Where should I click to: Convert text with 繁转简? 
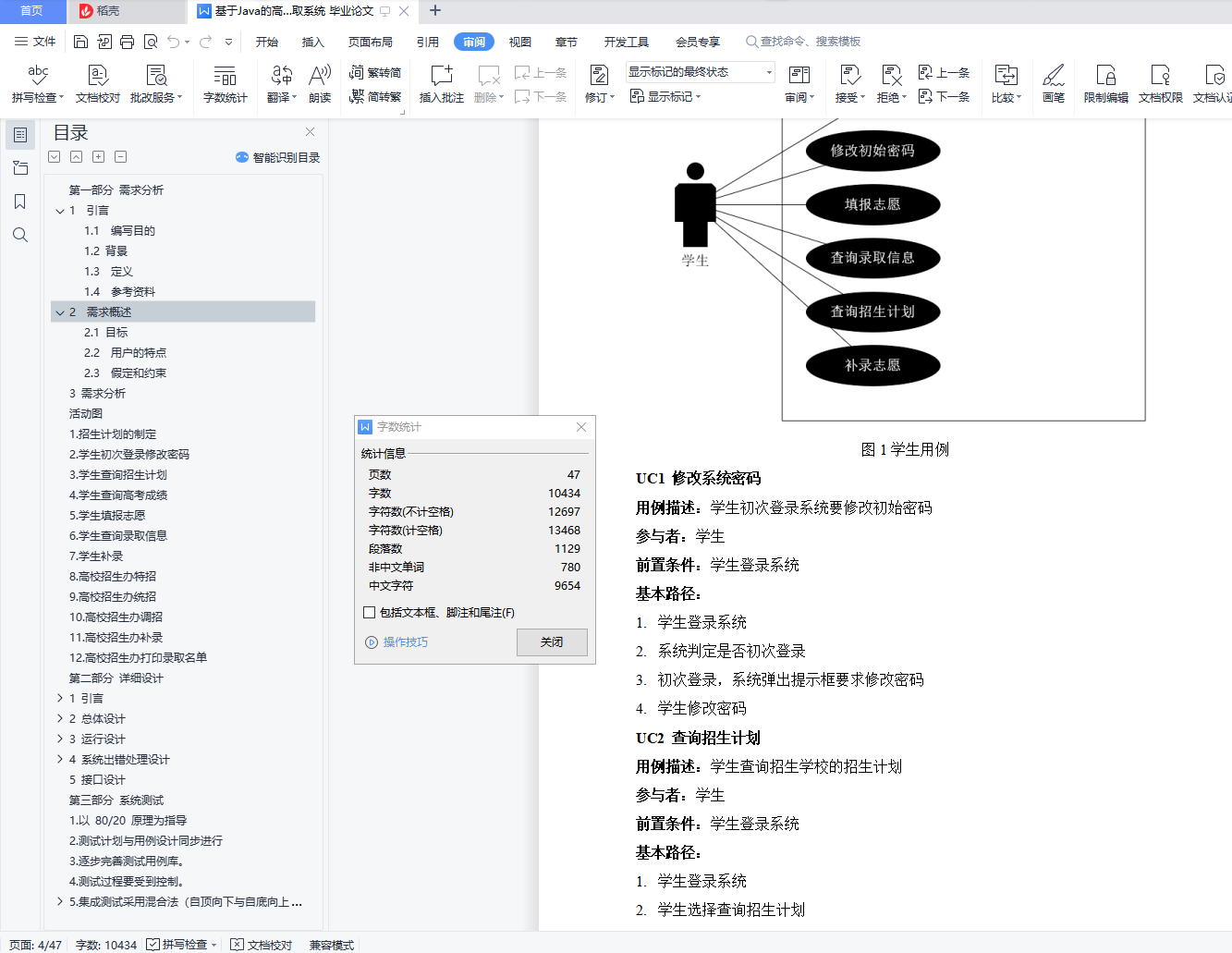[375, 72]
